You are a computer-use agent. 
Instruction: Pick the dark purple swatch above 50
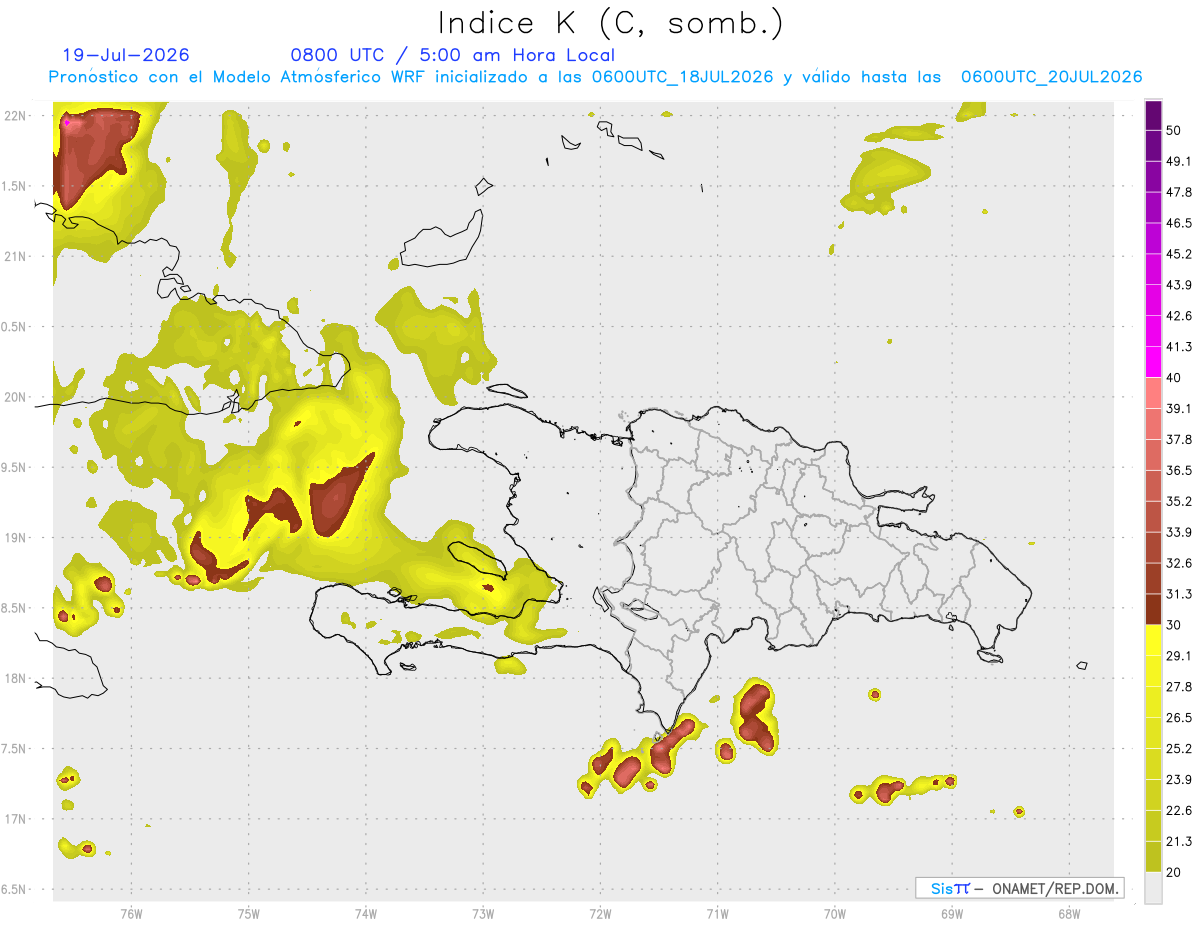click(1153, 115)
